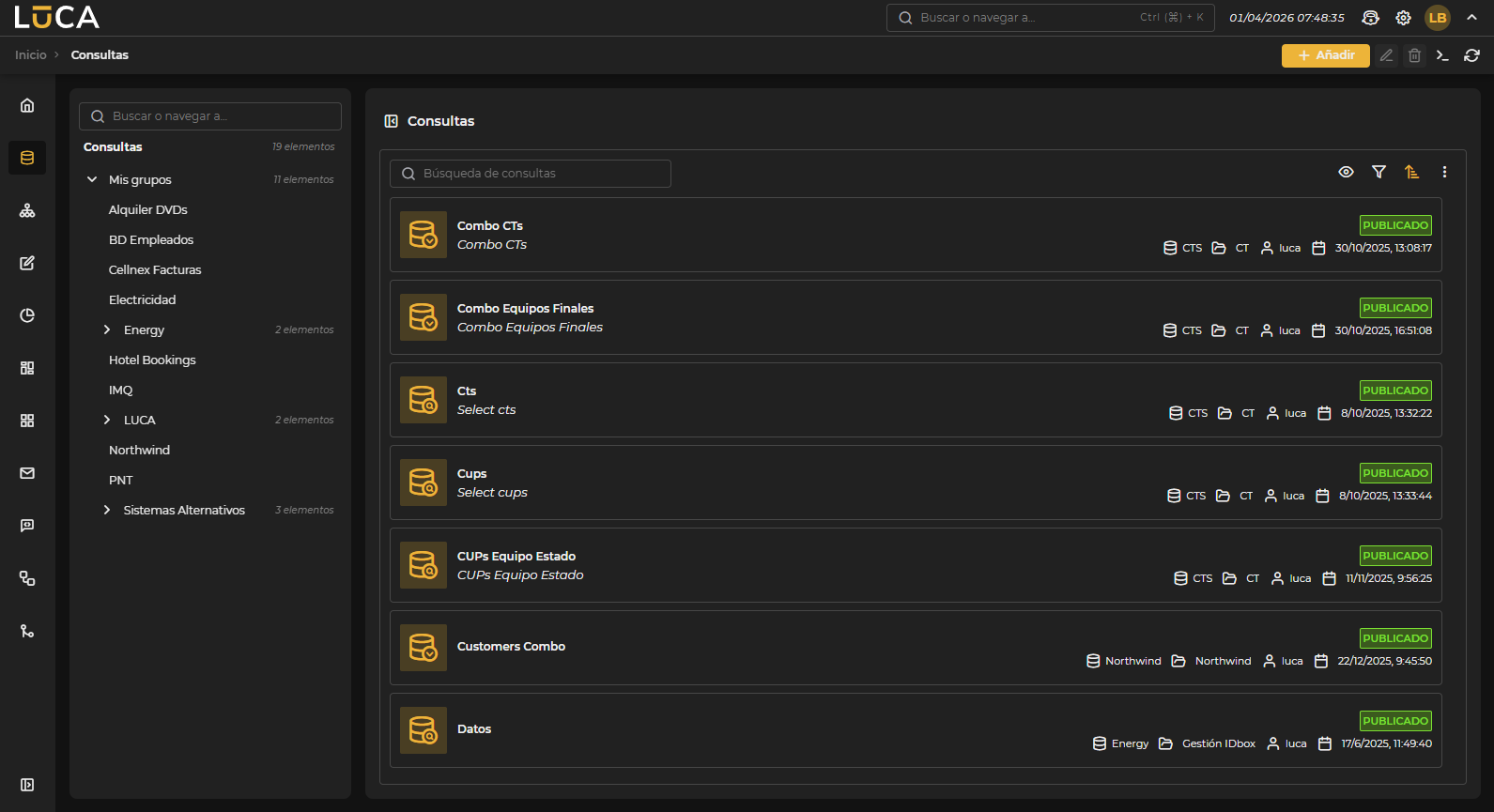Open the git branch sidebar icon

coord(27,631)
